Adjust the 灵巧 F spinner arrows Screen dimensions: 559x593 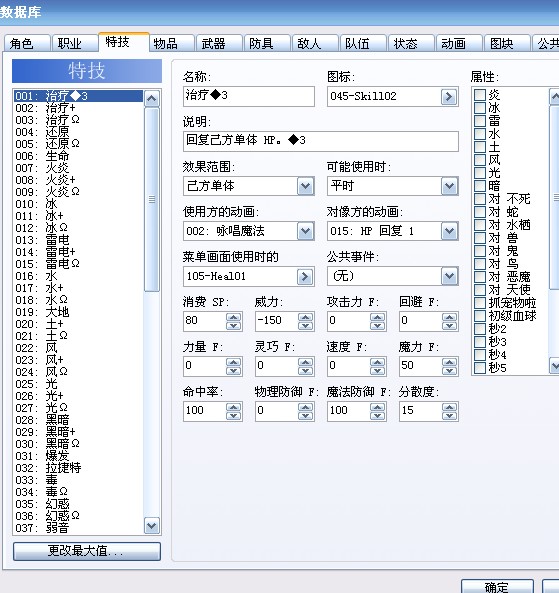pyautogui.click(x=306, y=366)
